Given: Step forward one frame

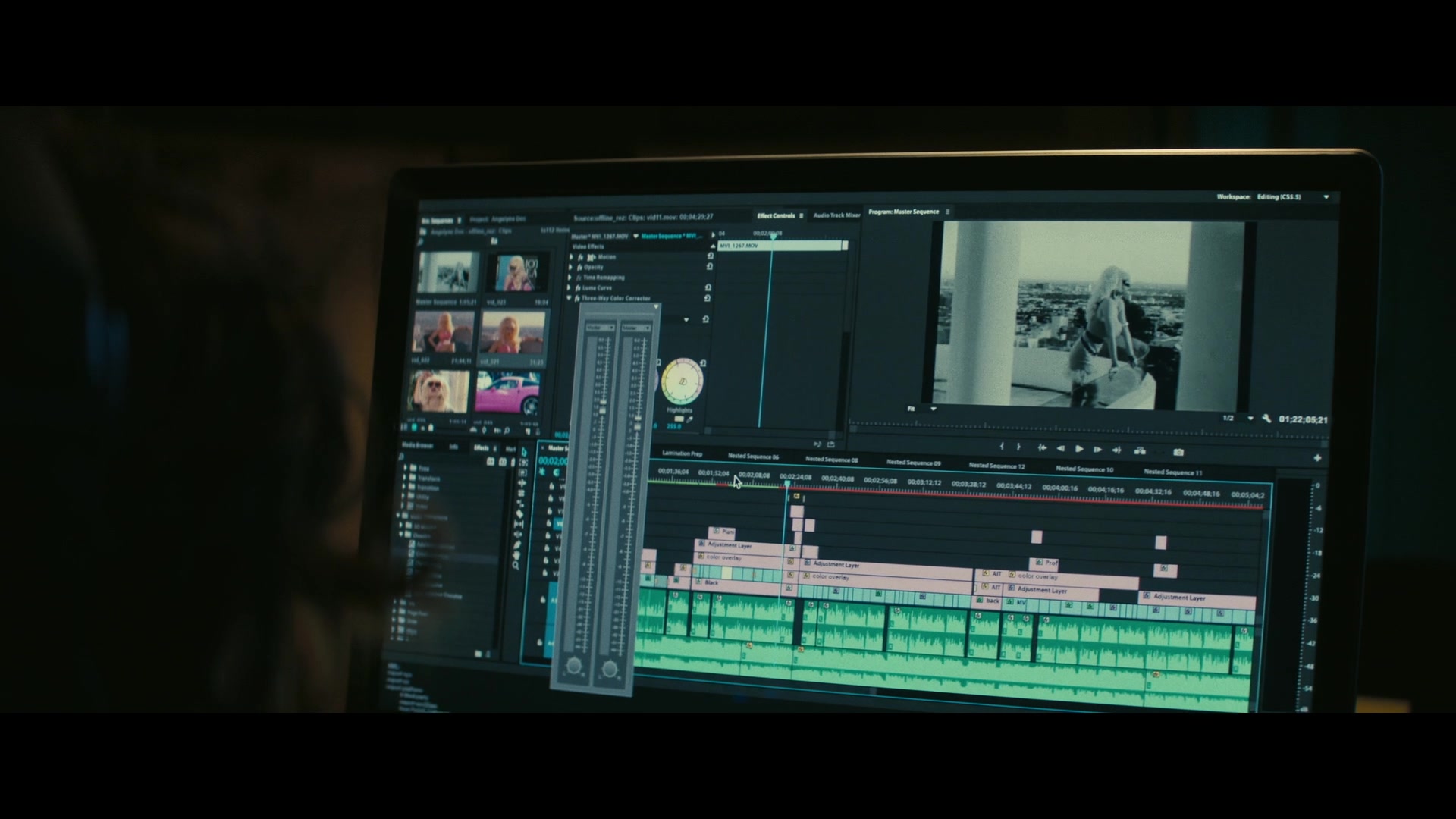Looking at the screenshot, I should point(1097,450).
